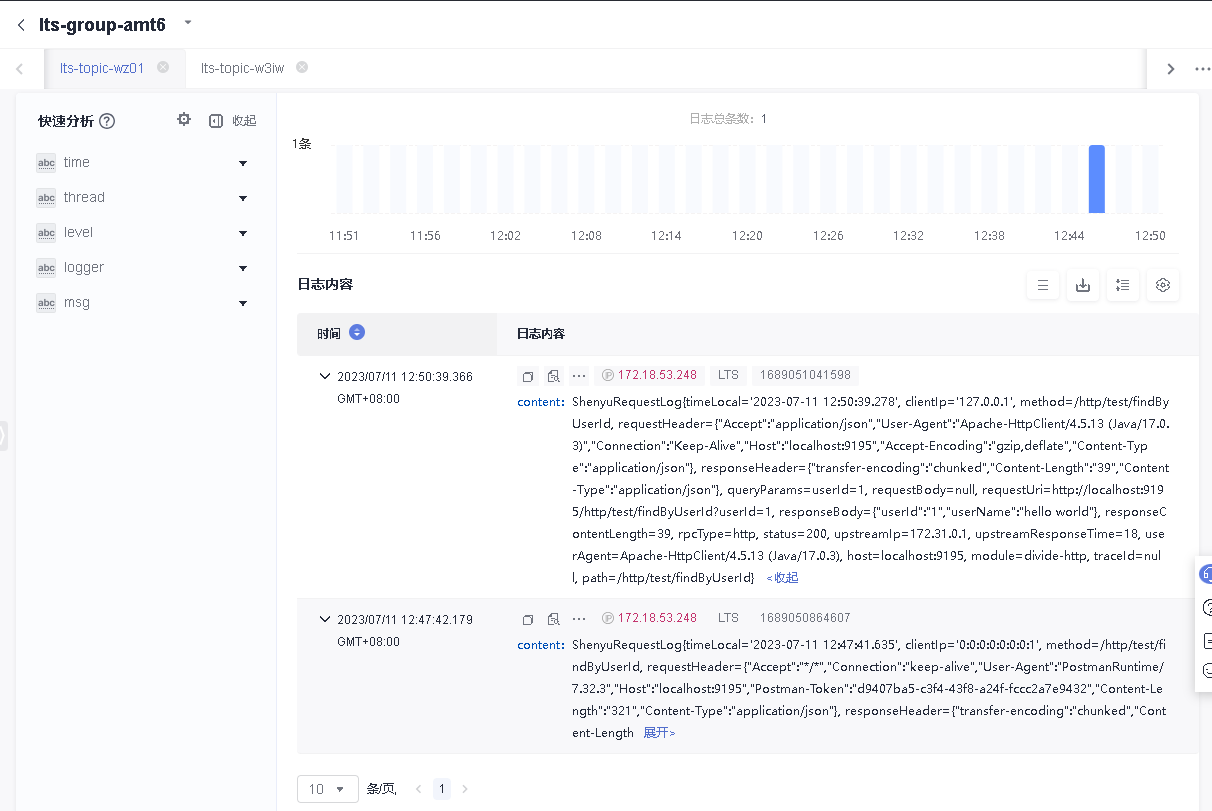Copy the first log entry content
1212x811 pixels.
tap(528, 376)
